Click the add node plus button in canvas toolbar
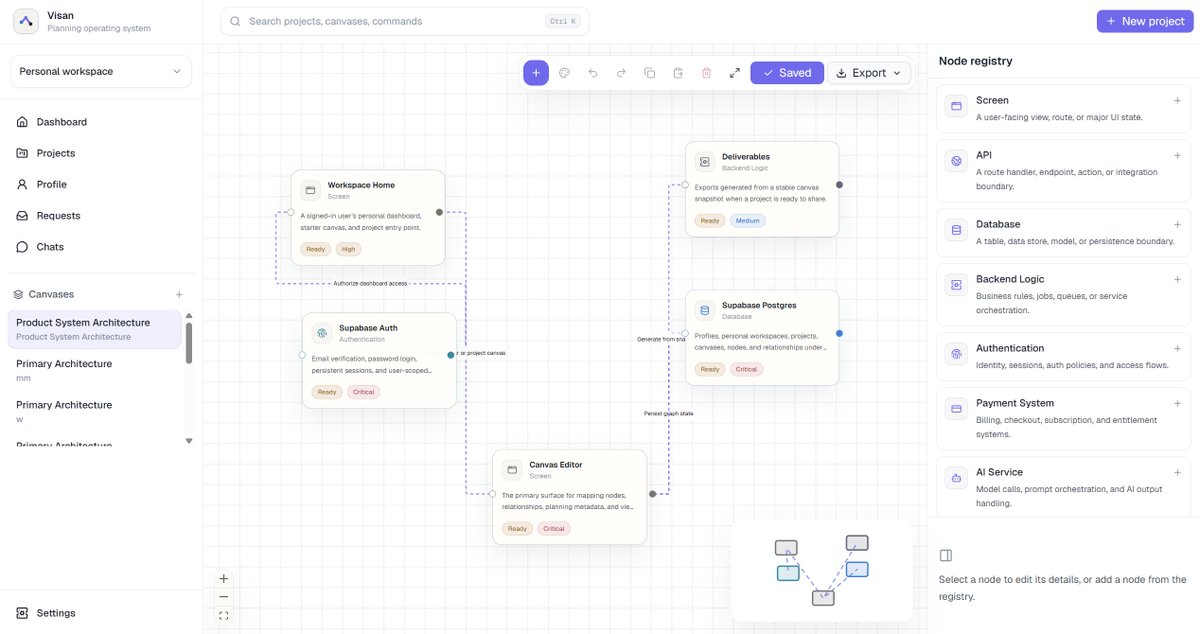Image resolution: width=1200 pixels, height=634 pixels. pos(536,73)
